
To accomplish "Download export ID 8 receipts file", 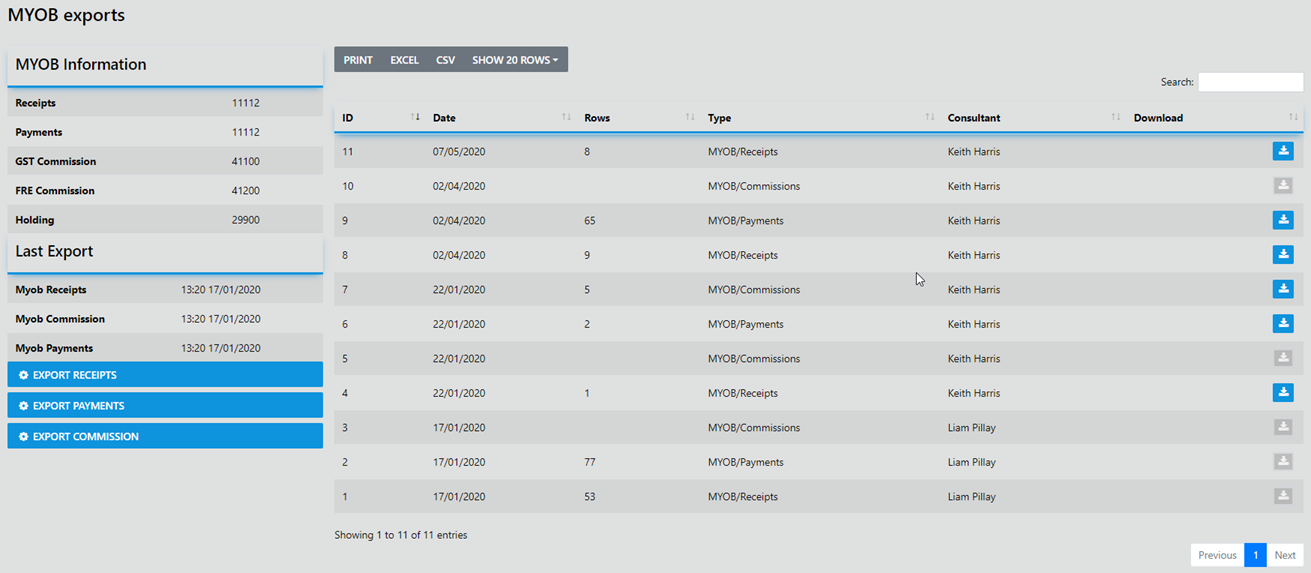I will pos(1282,254).
